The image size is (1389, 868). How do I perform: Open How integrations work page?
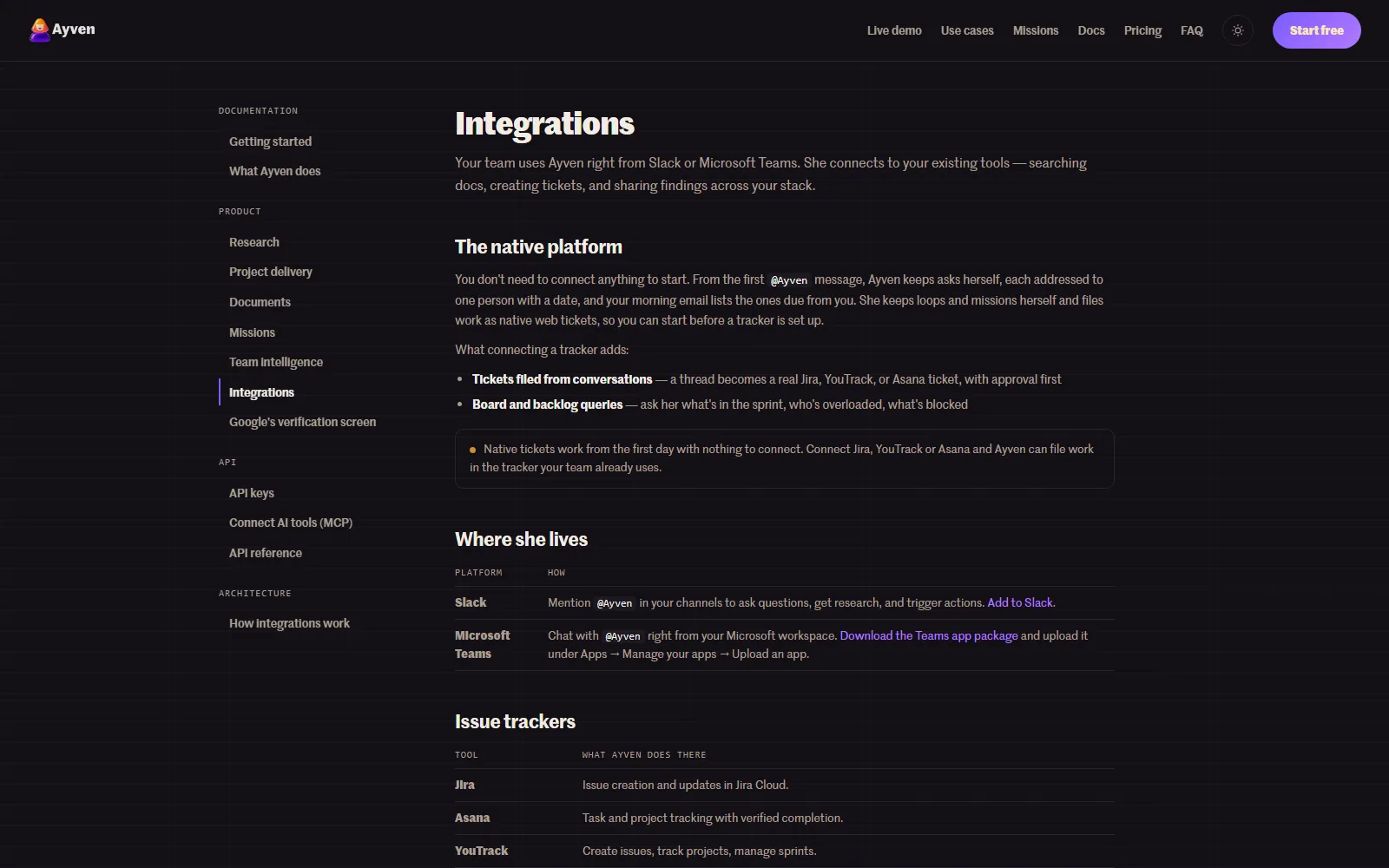pyautogui.click(x=289, y=623)
